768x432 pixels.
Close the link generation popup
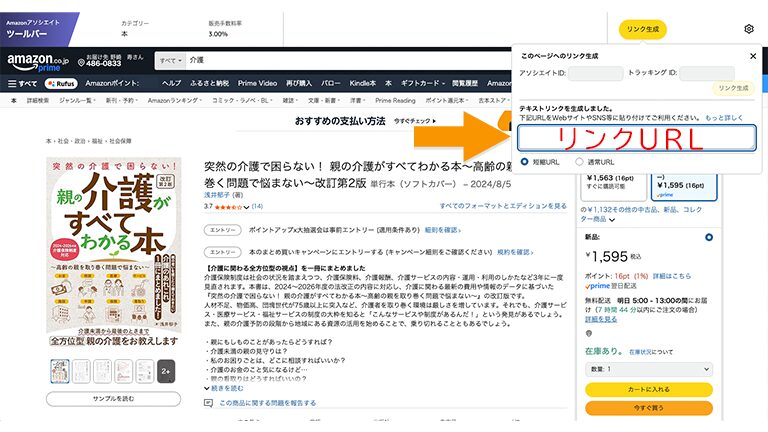753,56
